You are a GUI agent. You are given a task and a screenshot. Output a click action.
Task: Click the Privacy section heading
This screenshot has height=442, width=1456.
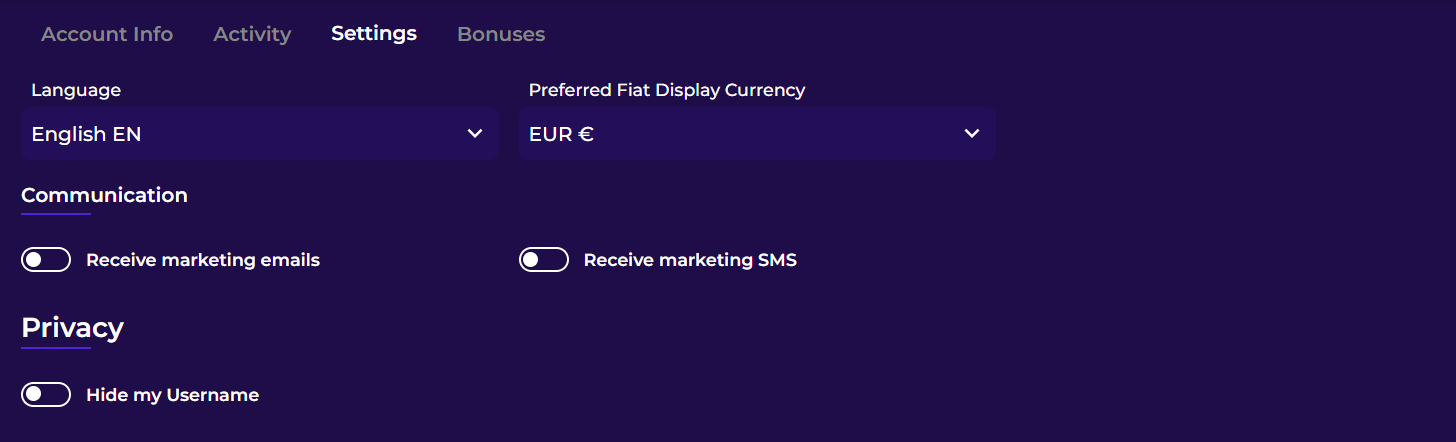tap(72, 328)
